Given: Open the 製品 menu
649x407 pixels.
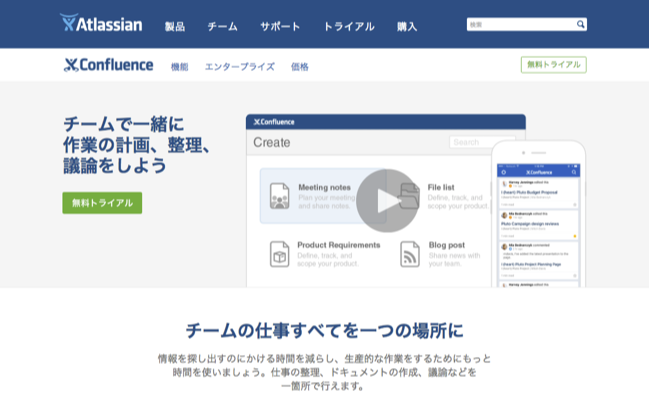Looking at the screenshot, I should pos(175,26).
